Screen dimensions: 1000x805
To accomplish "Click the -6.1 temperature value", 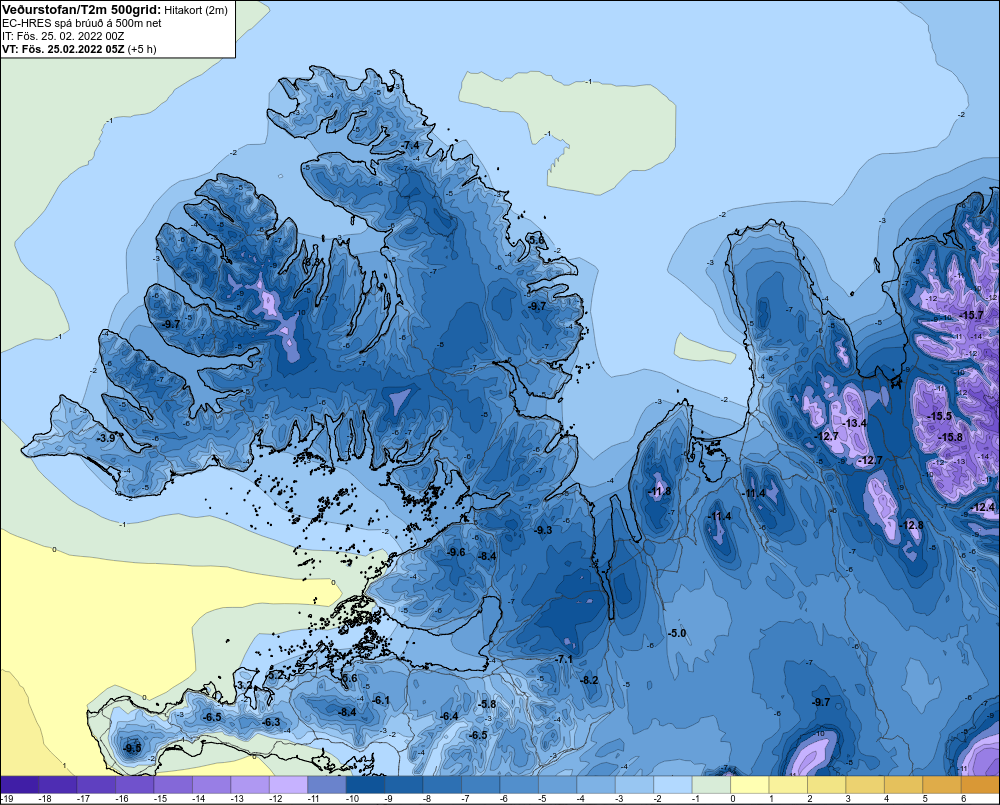I will (381, 700).
